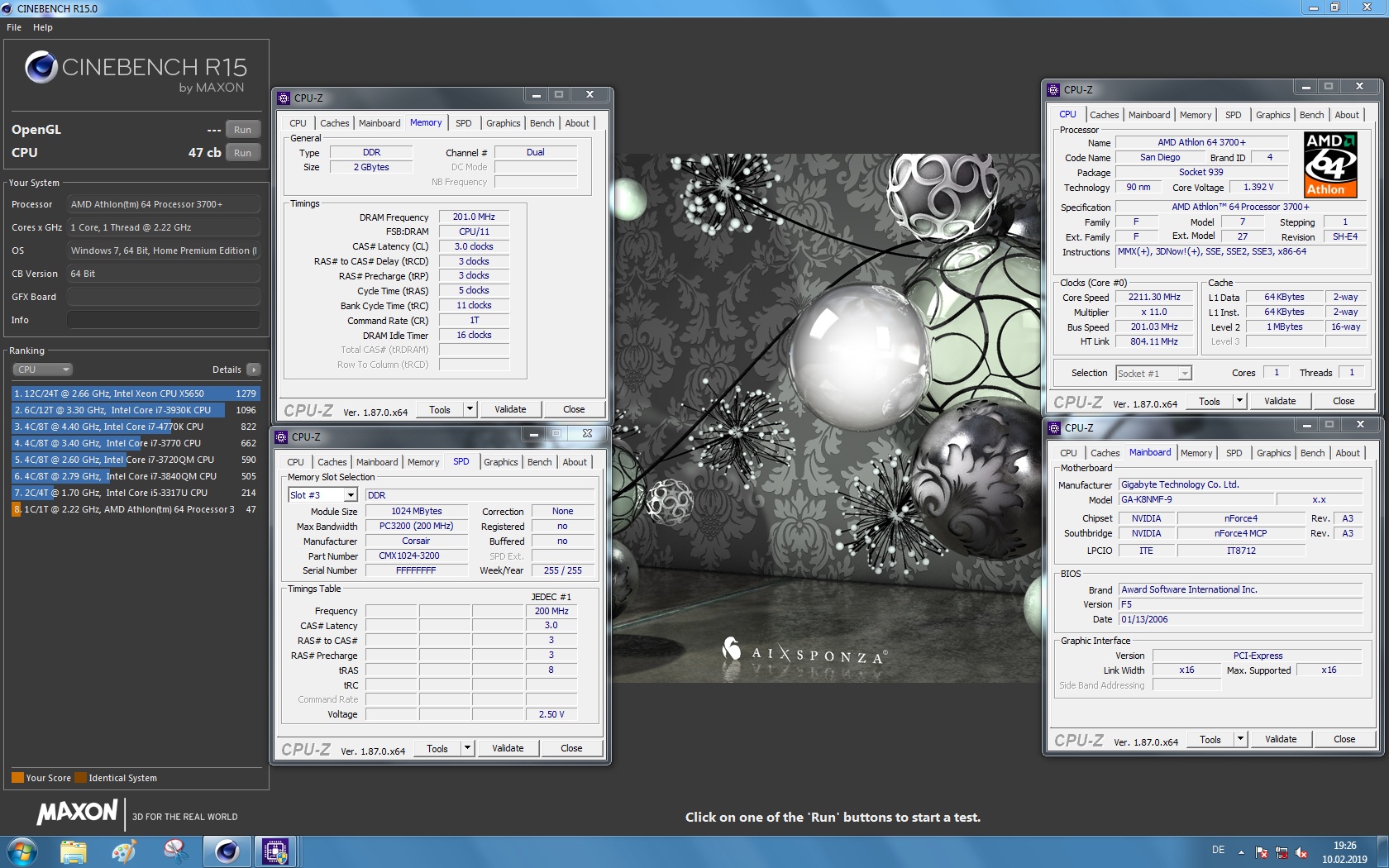Switch to CPU-Z from the taskbar

tap(275, 851)
